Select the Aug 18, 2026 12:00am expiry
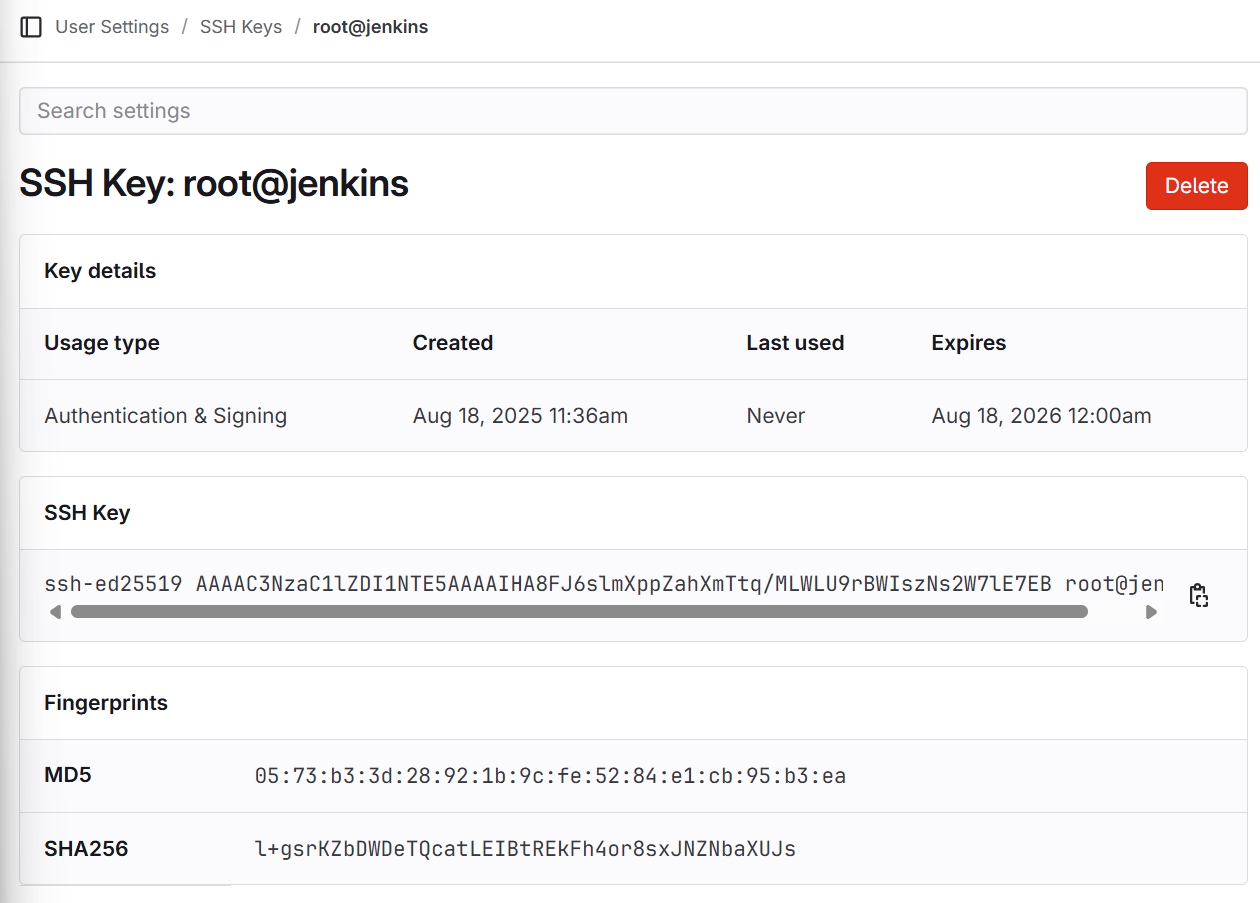The height and width of the screenshot is (903, 1260). pos(1041,416)
